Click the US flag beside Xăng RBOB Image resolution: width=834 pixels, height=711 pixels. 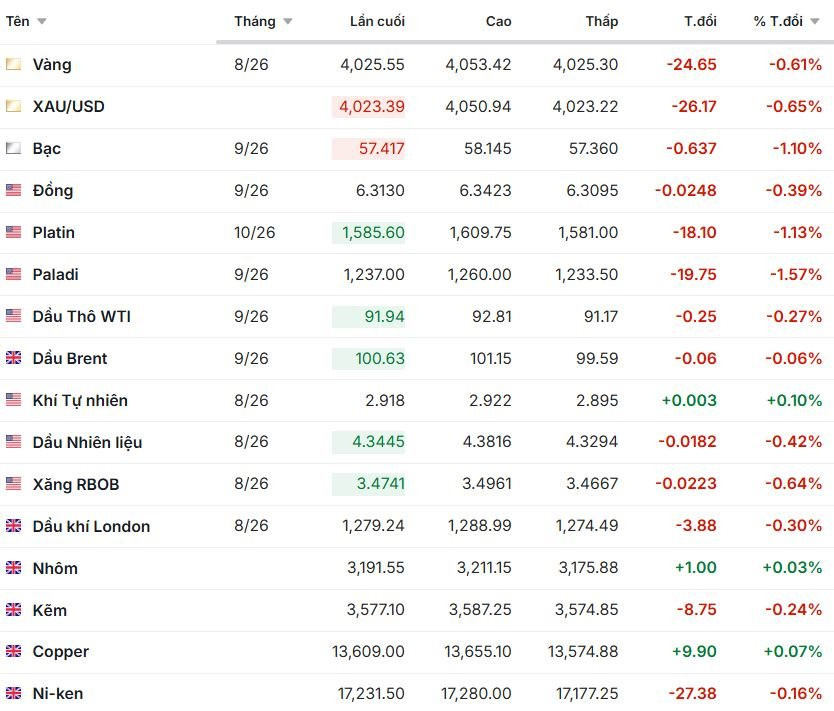[13, 484]
